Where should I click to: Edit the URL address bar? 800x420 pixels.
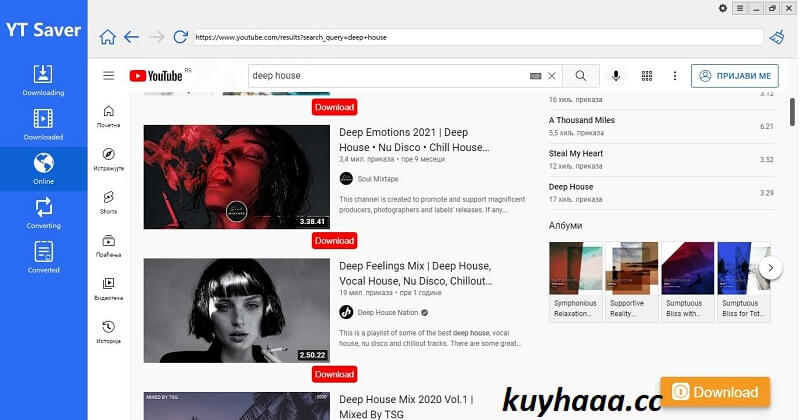point(478,37)
